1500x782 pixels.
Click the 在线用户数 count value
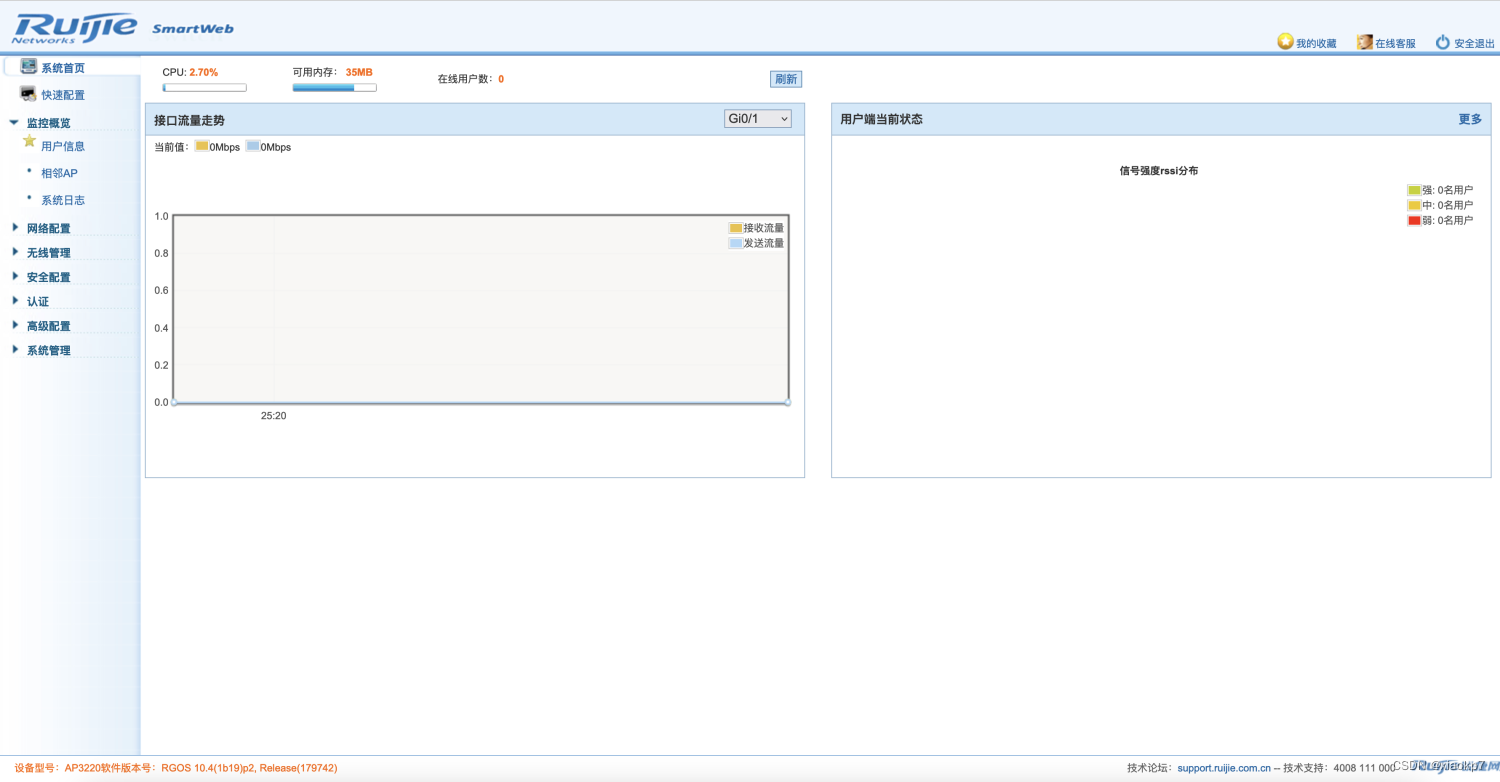[501, 79]
